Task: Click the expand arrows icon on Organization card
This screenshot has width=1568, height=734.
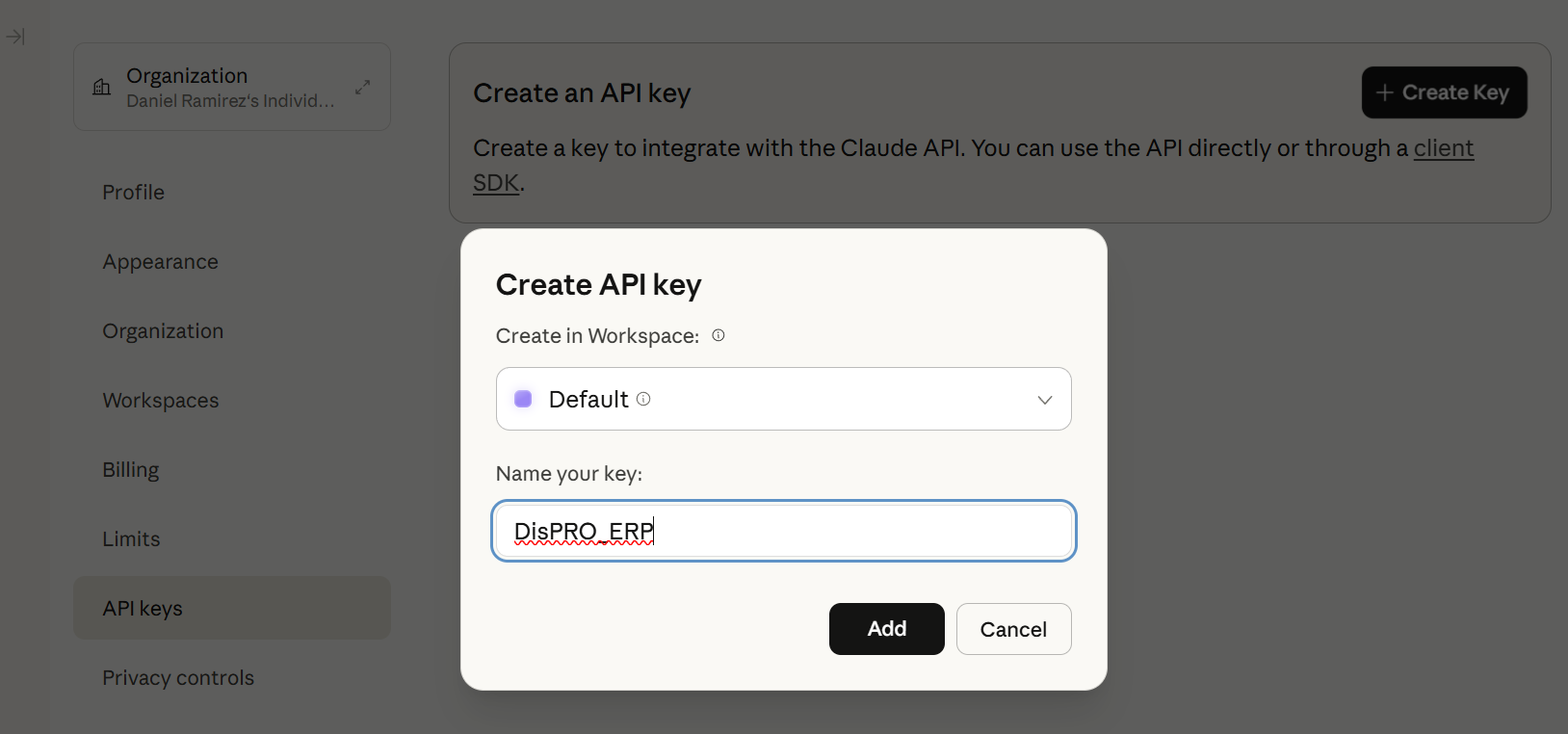Action: tap(362, 87)
